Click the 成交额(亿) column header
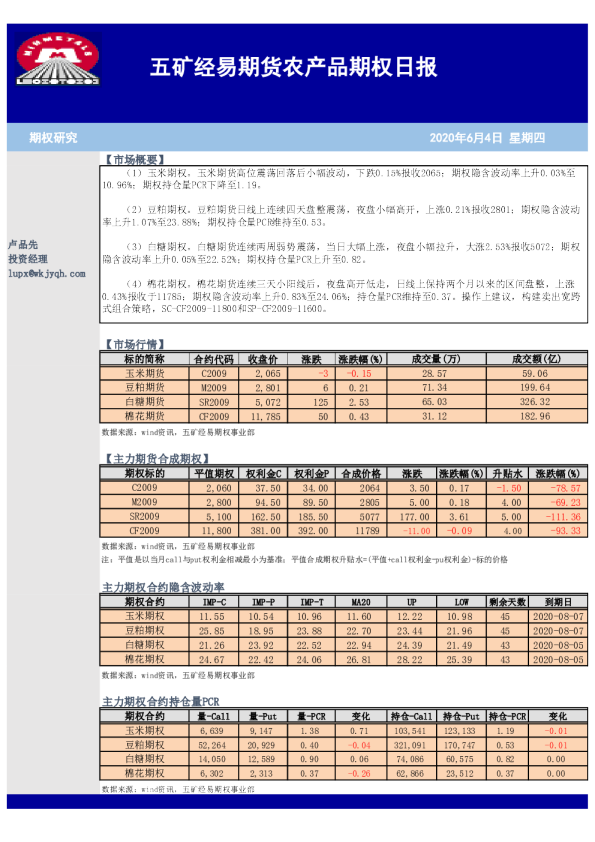This screenshot has width=595, height=842. click(536, 359)
